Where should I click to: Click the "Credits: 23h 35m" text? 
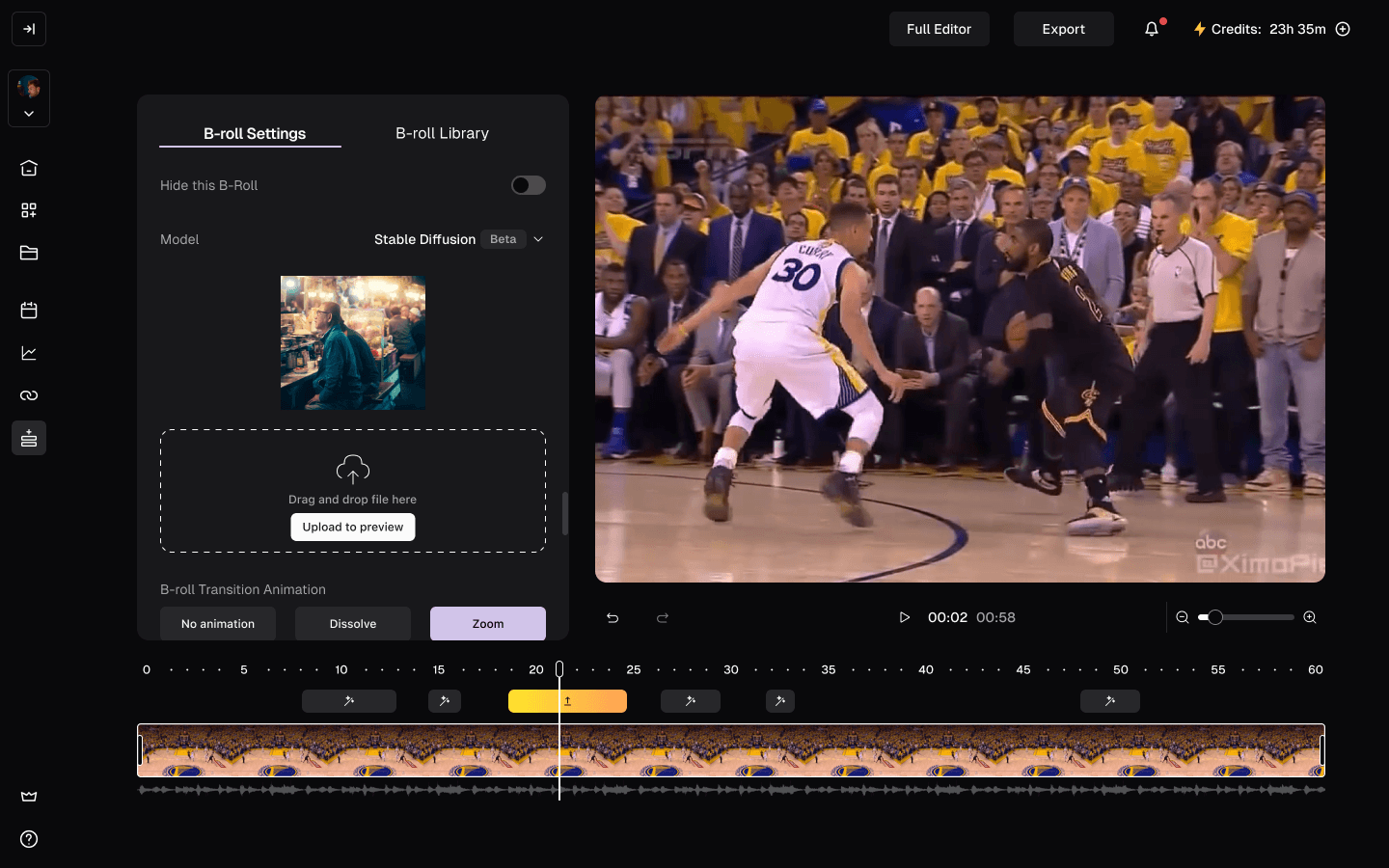[1268, 29]
